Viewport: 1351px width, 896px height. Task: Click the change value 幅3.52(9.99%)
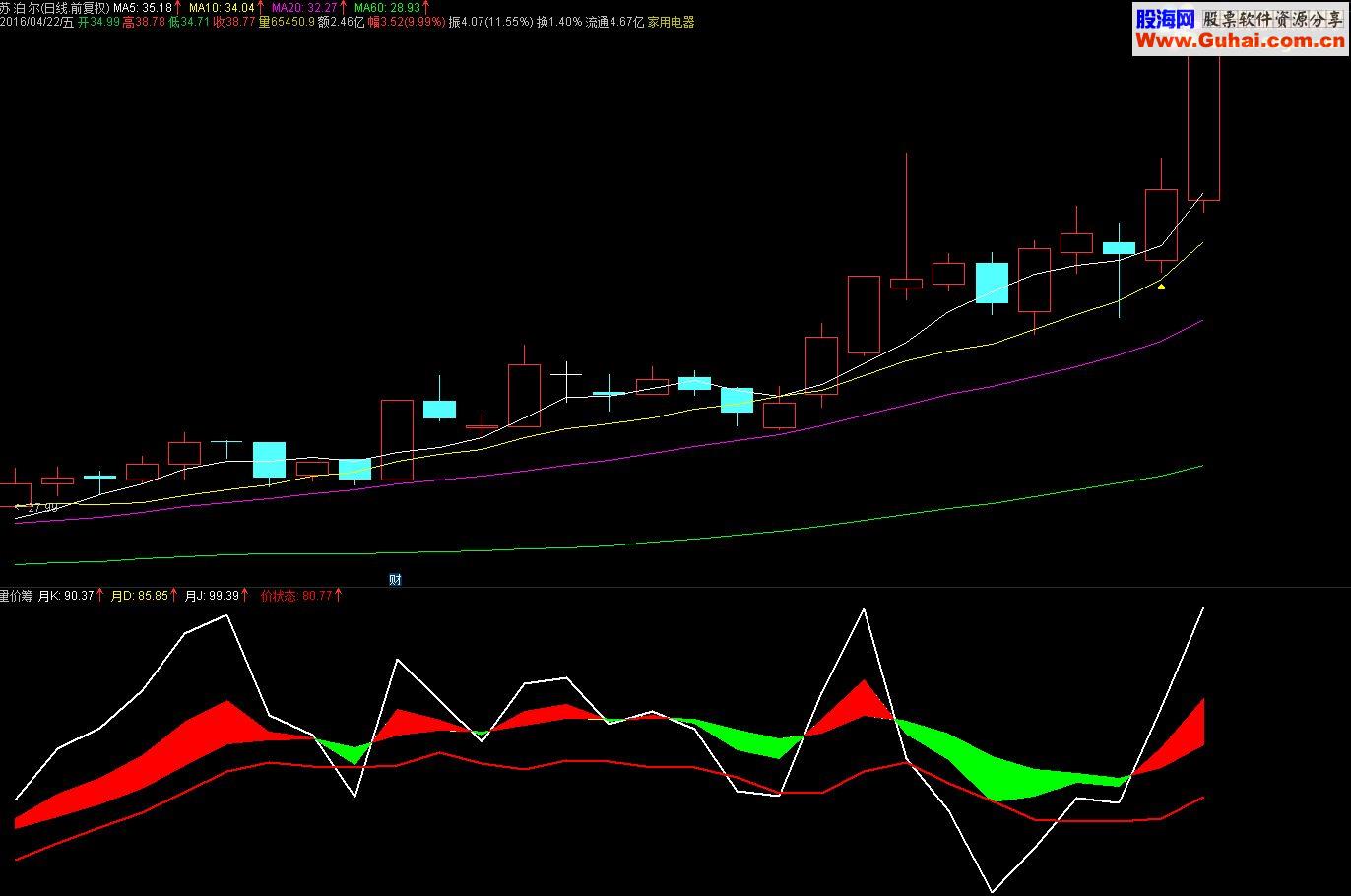point(406,22)
